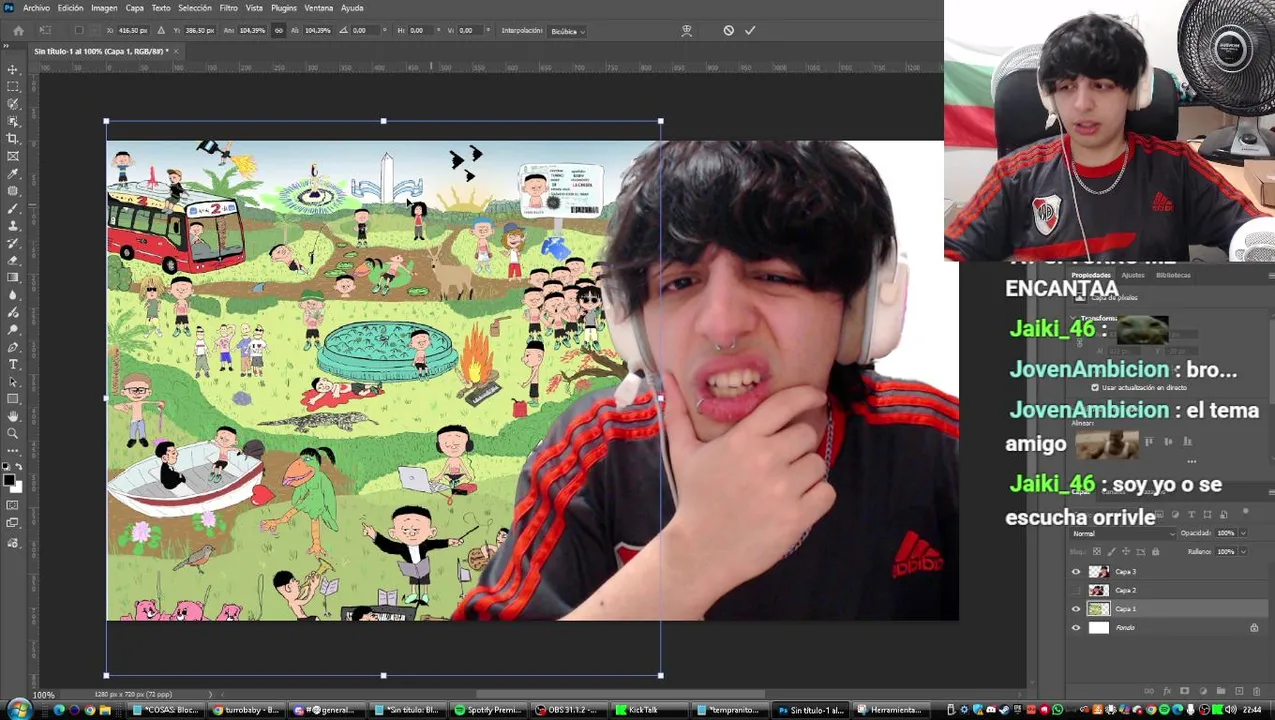This screenshot has width=1275, height=720.
Task: Open the Plugins menu
Action: pyautogui.click(x=284, y=8)
